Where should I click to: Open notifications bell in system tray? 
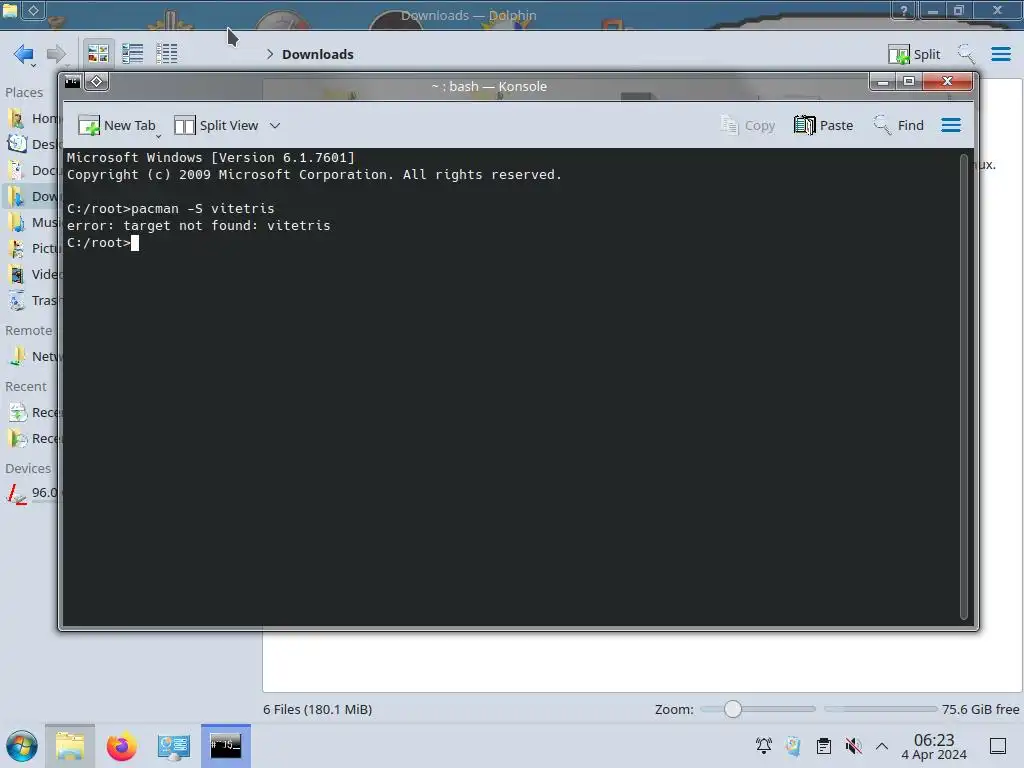click(763, 746)
